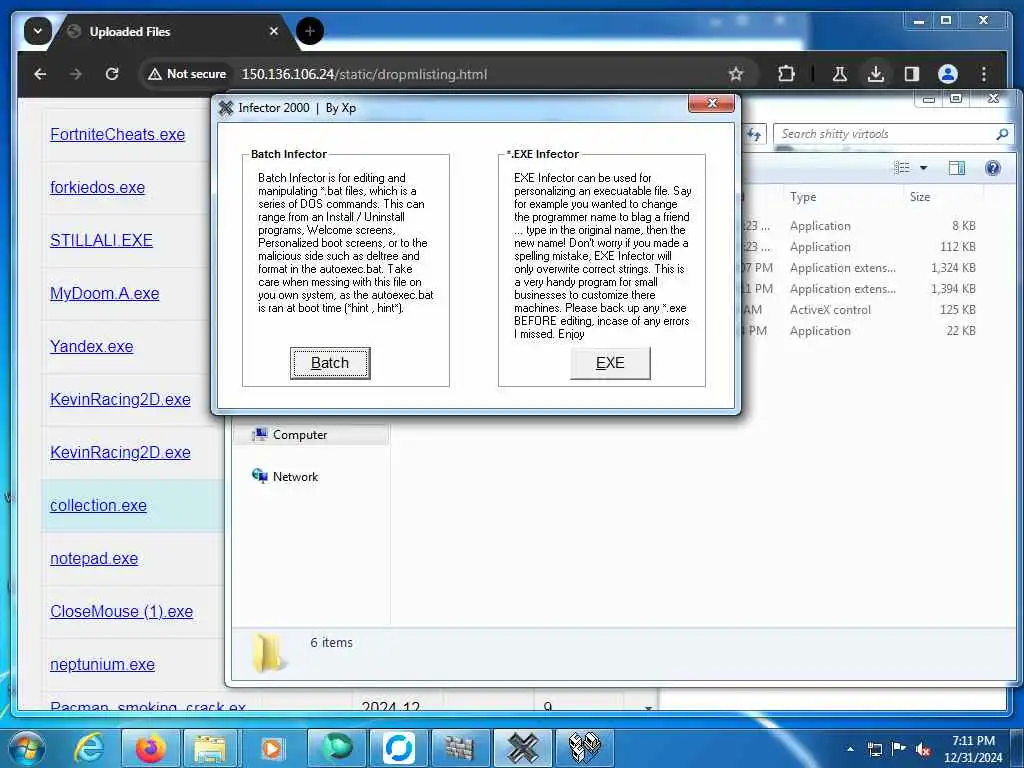Click the folder icon in Explorer details pane
Image resolution: width=1024 pixels, height=768 pixels.
tap(268, 652)
